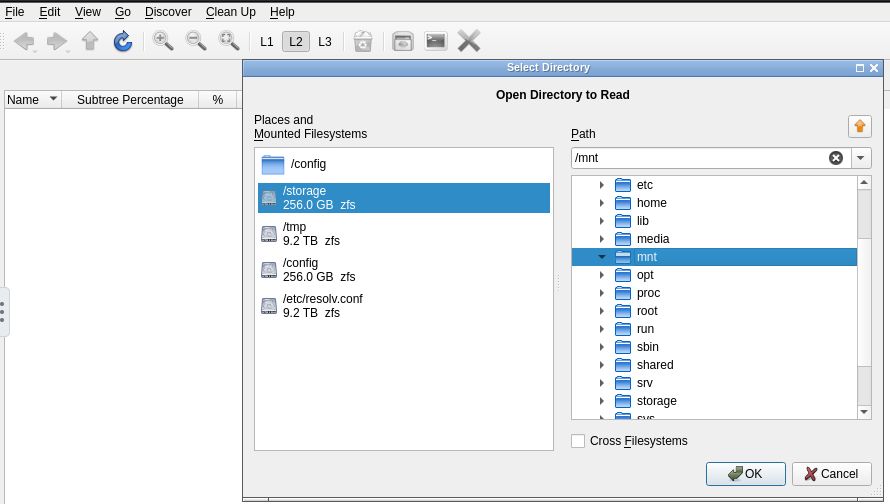890x504 pixels.
Task: Select the /tmp 9.2 TB zfs filesystem
Action: point(404,234)
